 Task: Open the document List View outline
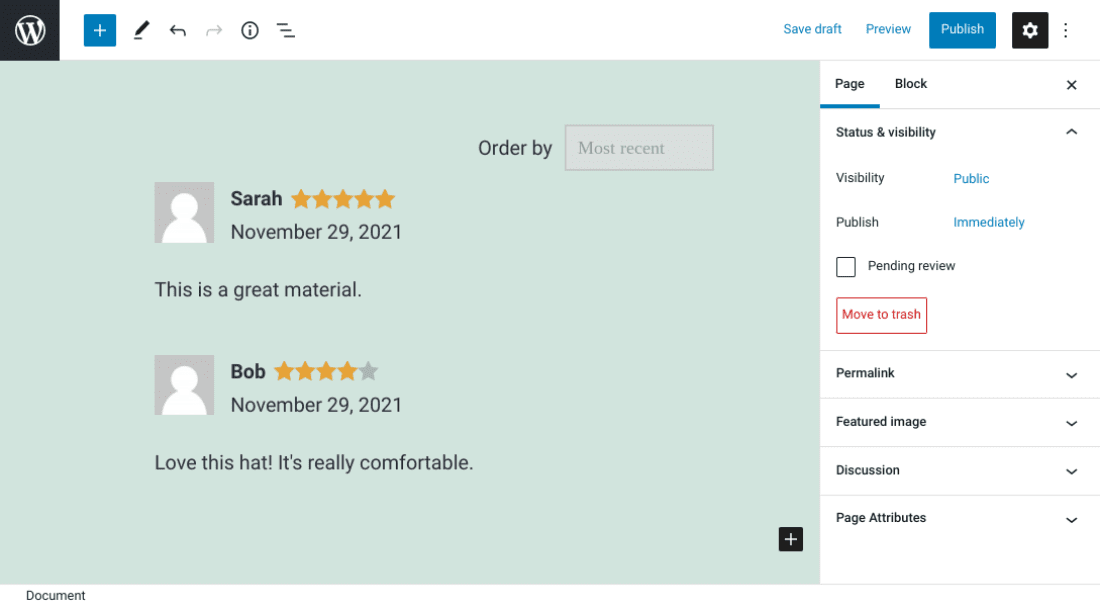click(285, 30)
